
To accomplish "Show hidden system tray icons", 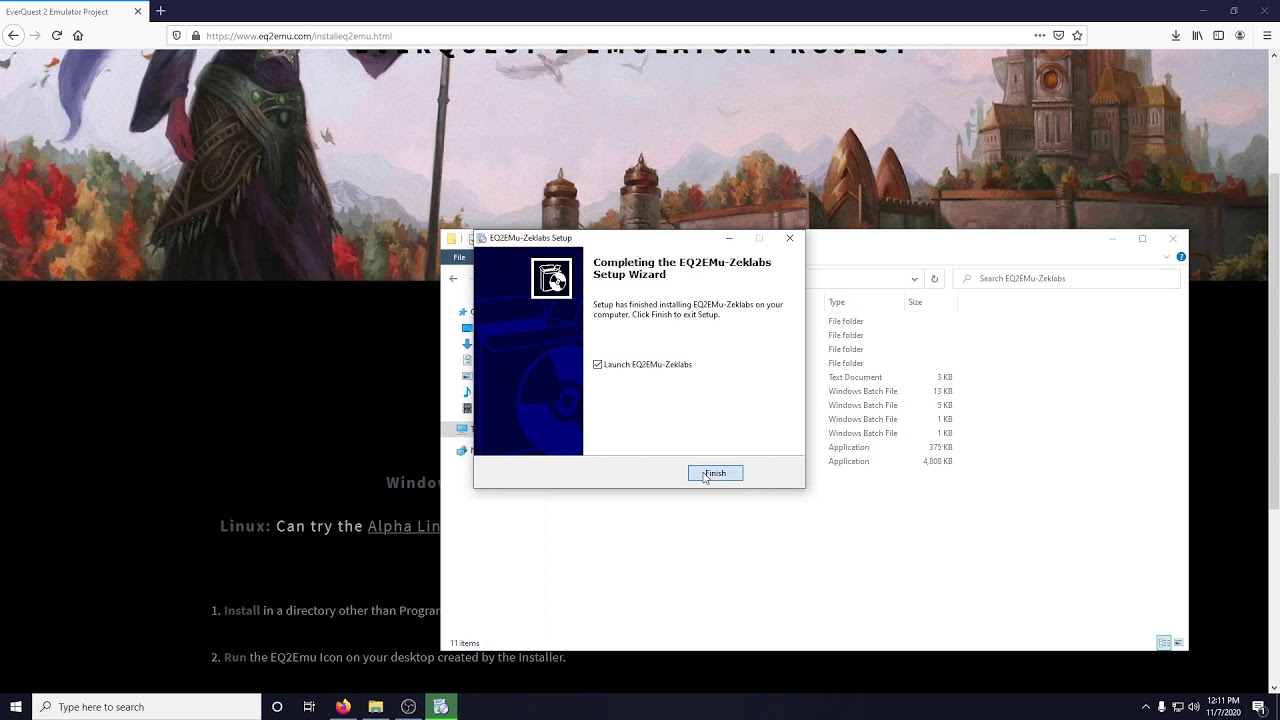I will 1146,707.
